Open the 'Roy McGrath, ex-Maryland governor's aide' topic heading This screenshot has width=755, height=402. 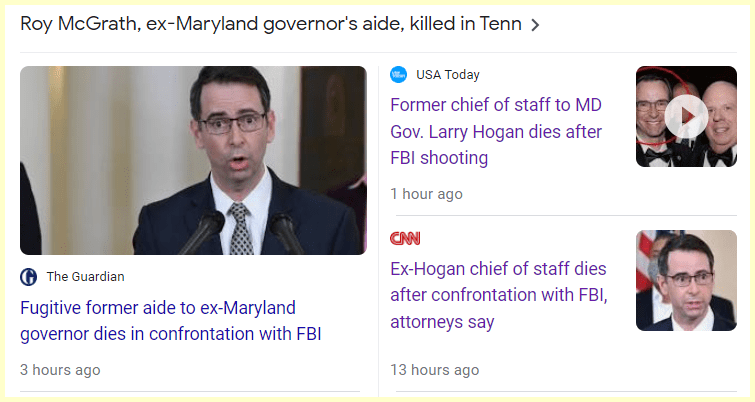click(x=270, y=24)
